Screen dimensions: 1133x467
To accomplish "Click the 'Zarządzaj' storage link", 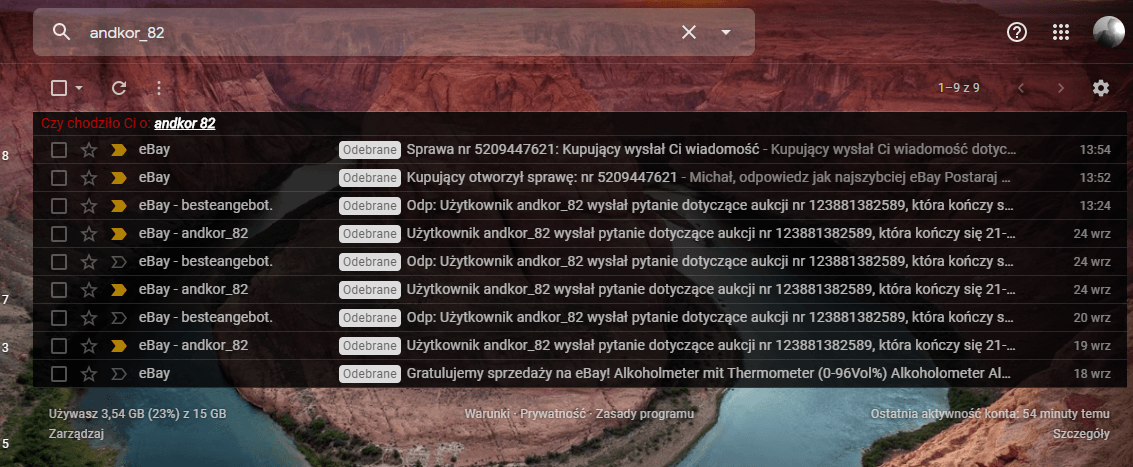I will 76,434.
